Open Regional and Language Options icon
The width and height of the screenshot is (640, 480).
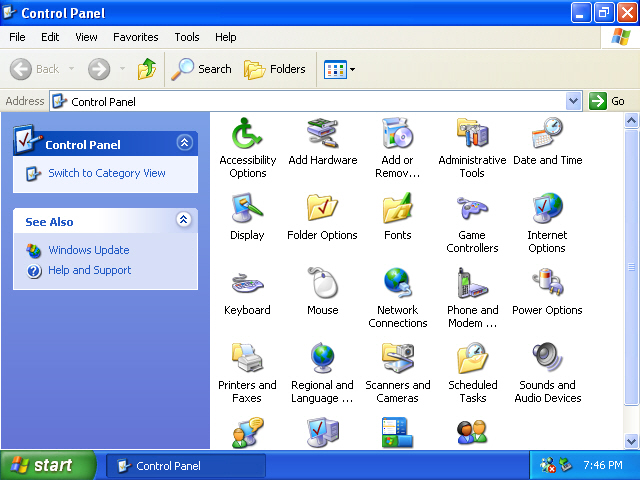pos(322,358)
